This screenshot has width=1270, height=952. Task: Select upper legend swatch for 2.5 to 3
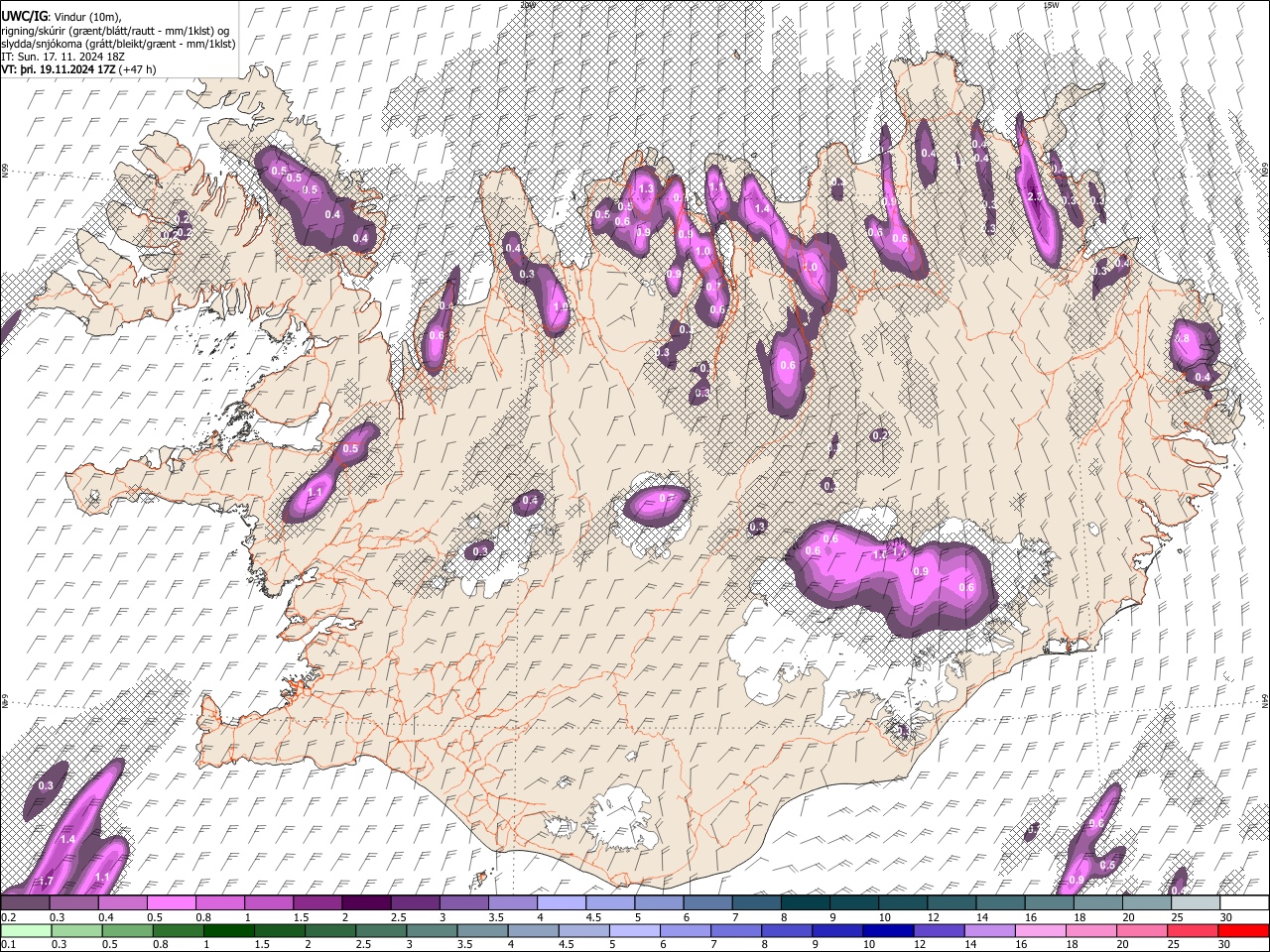pos(414,903)
